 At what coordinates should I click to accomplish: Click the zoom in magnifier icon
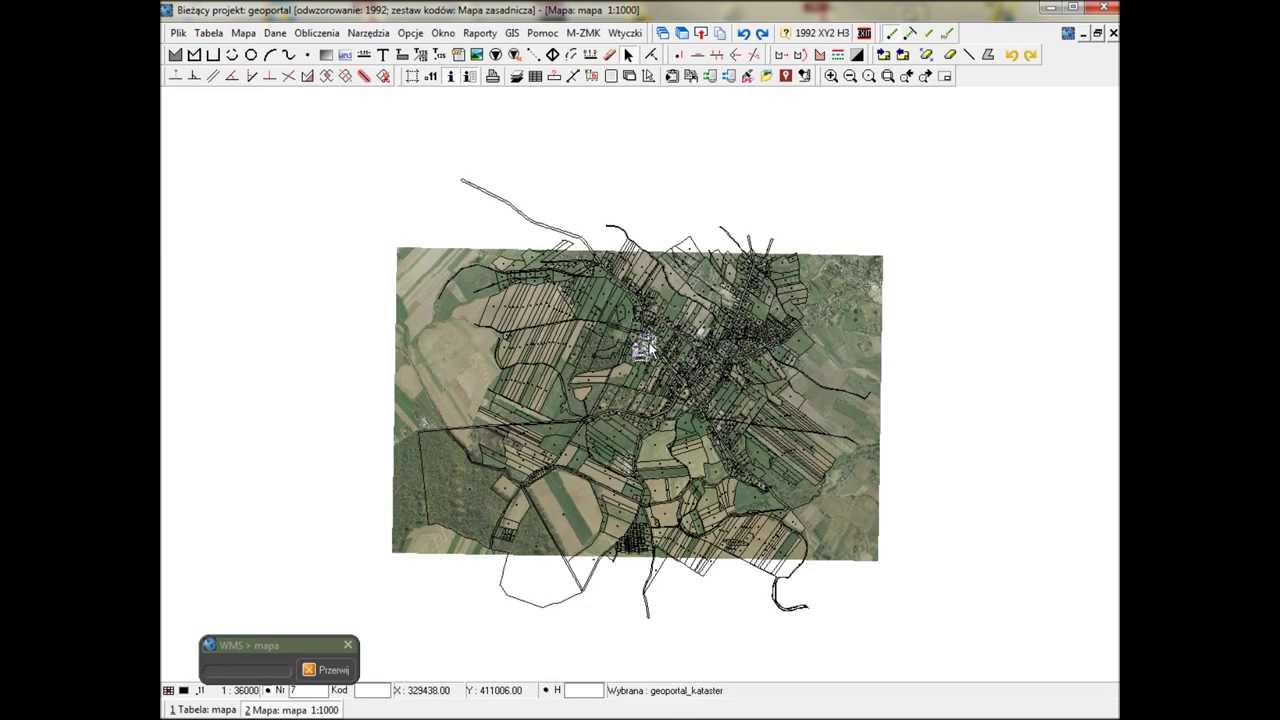pos(831,76)
